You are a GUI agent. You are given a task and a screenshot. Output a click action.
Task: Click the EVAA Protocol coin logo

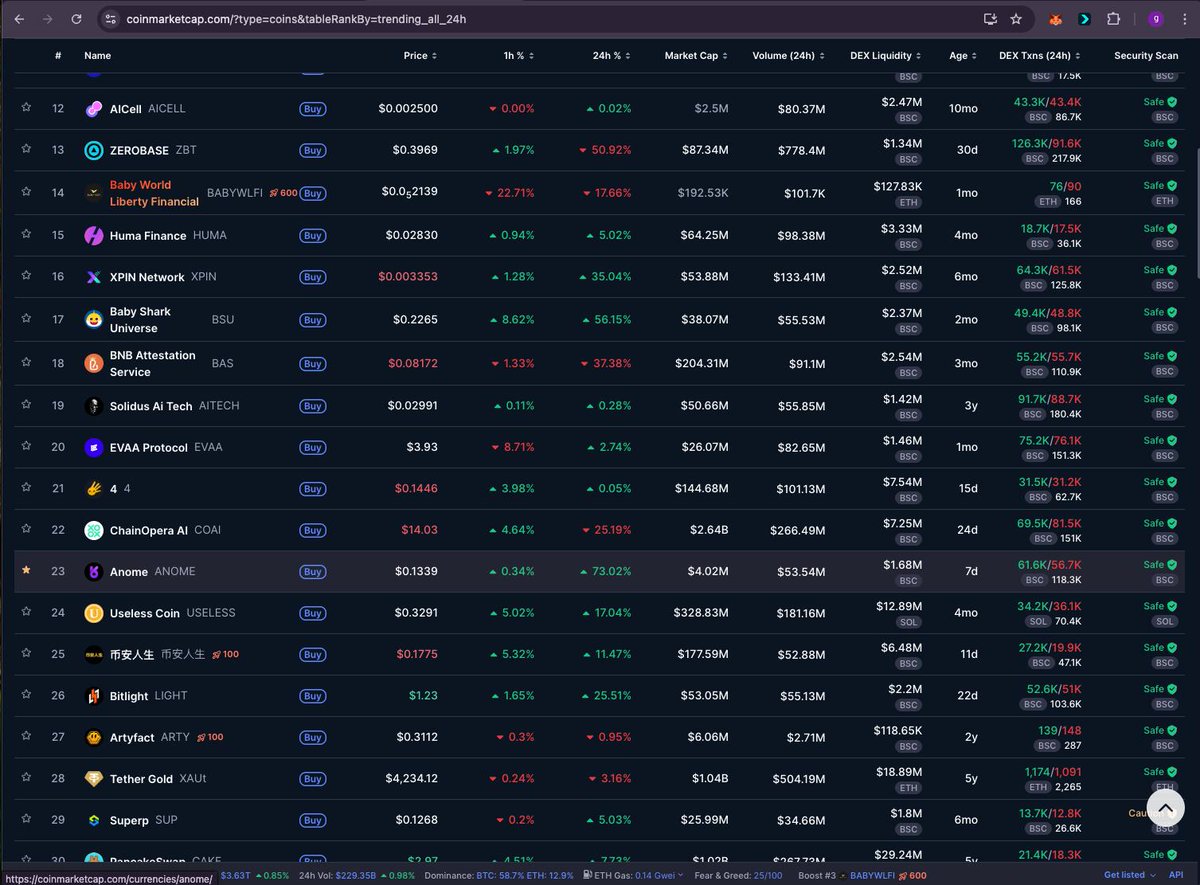(x=93, y=447)
